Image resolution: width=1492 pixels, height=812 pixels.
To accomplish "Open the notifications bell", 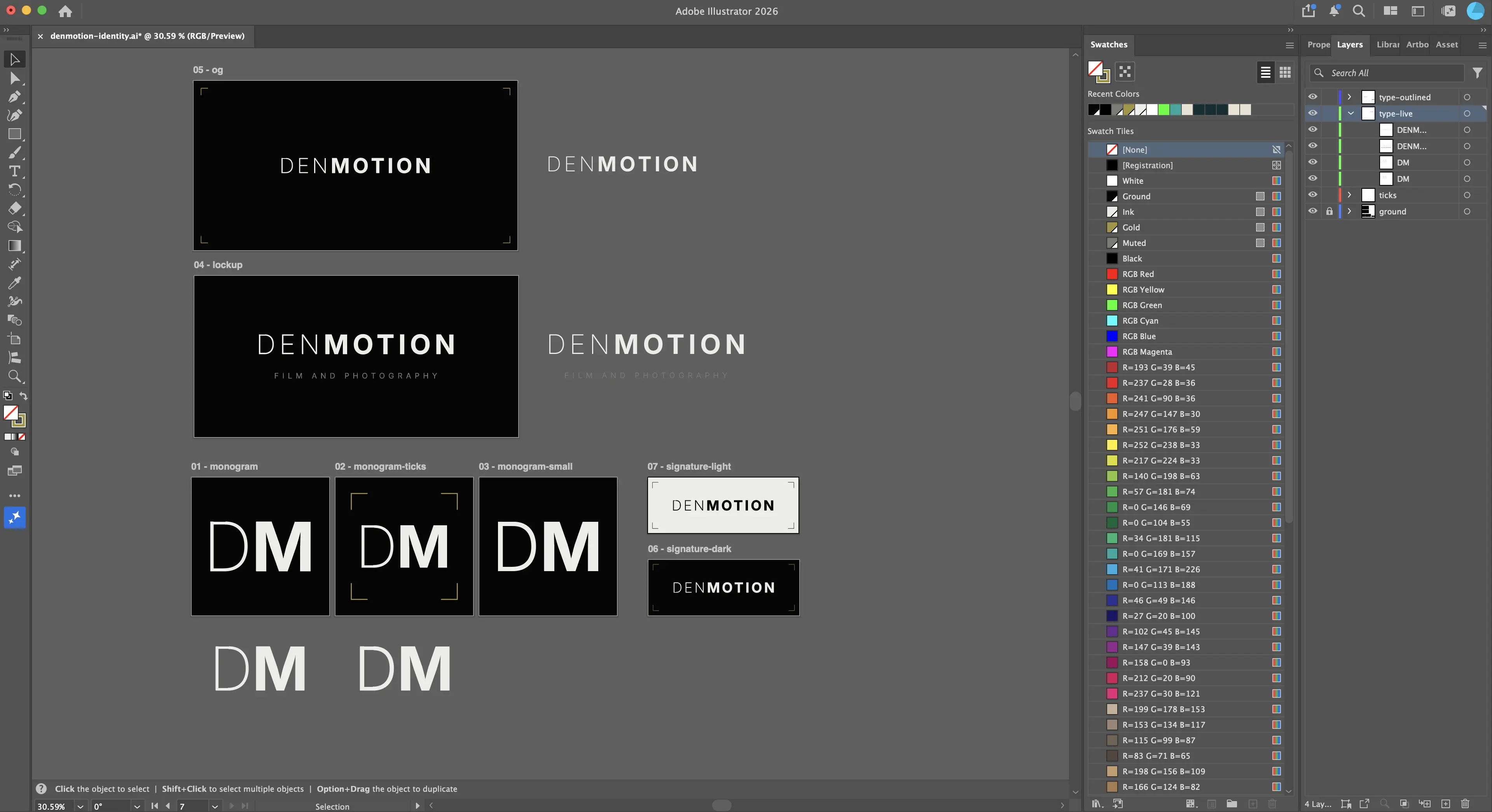I will coord(1335,10).
